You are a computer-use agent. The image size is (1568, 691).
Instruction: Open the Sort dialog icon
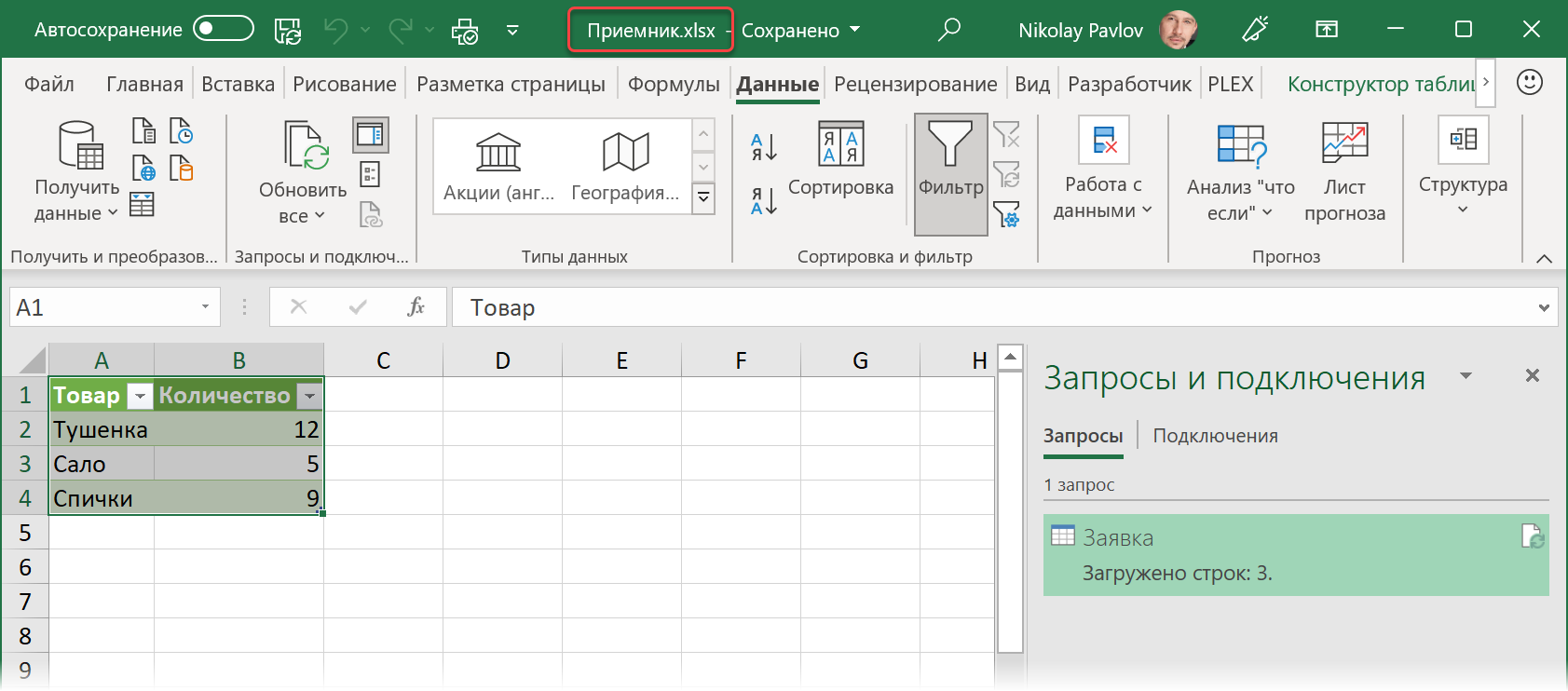840,144
